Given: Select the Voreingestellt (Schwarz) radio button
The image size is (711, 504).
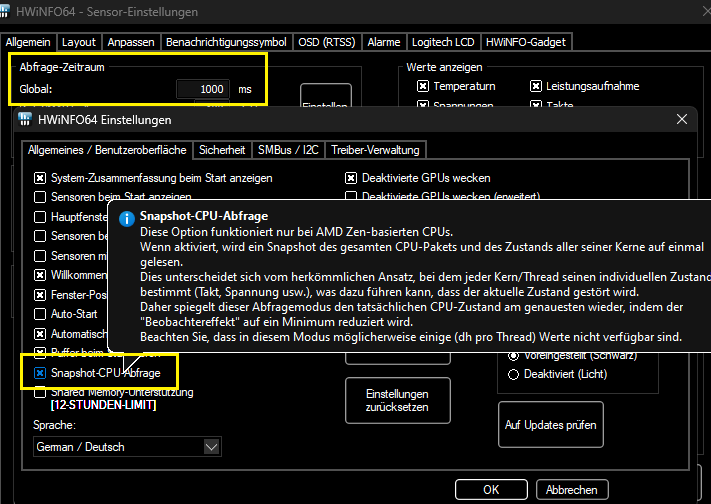Looking at the screenshot, I should click(513, 356).
